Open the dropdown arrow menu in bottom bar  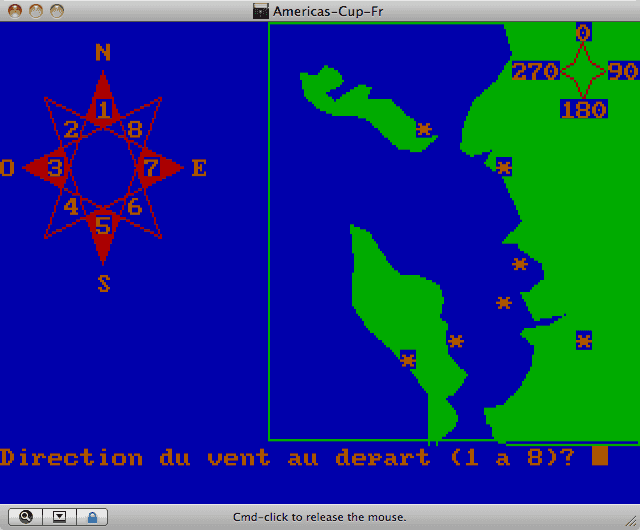click(59, 517)
